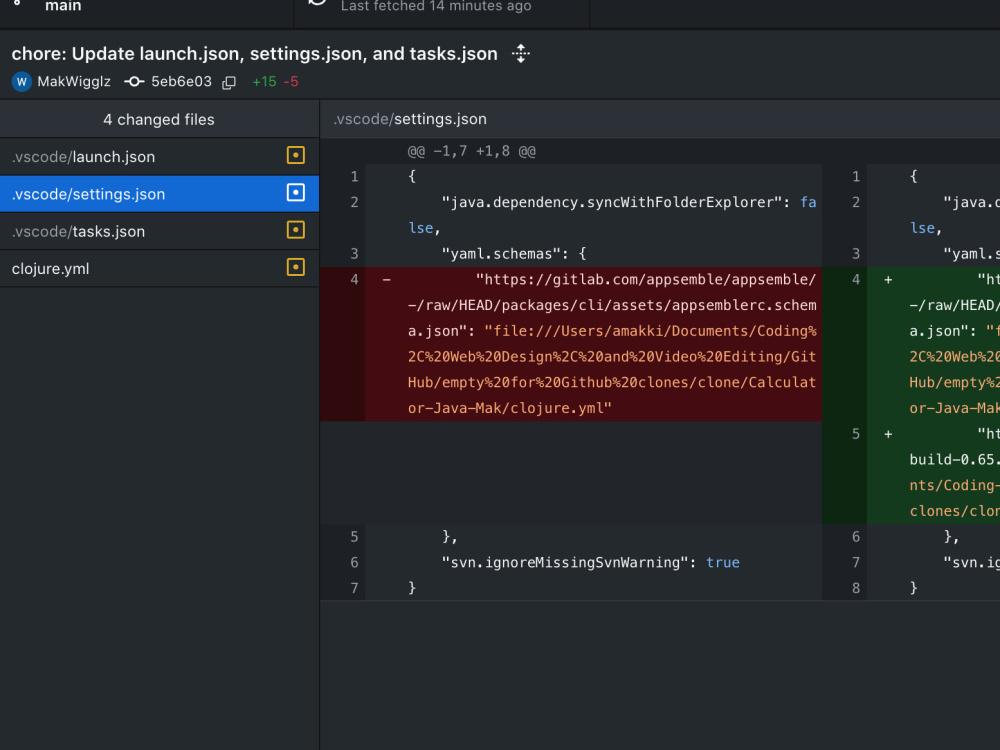The width and height of the screenshot is (1000, 750).
Task: Click the commit title chore: Update launch.json
Action: (x=254, y=54)
